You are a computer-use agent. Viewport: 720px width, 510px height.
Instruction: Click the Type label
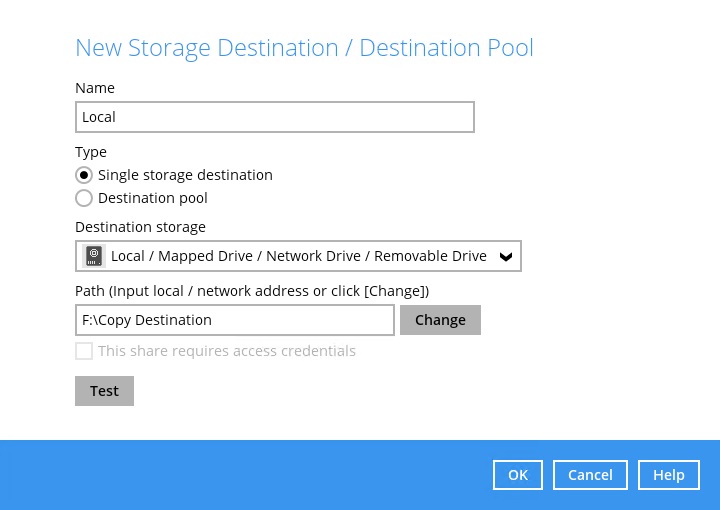91,152
